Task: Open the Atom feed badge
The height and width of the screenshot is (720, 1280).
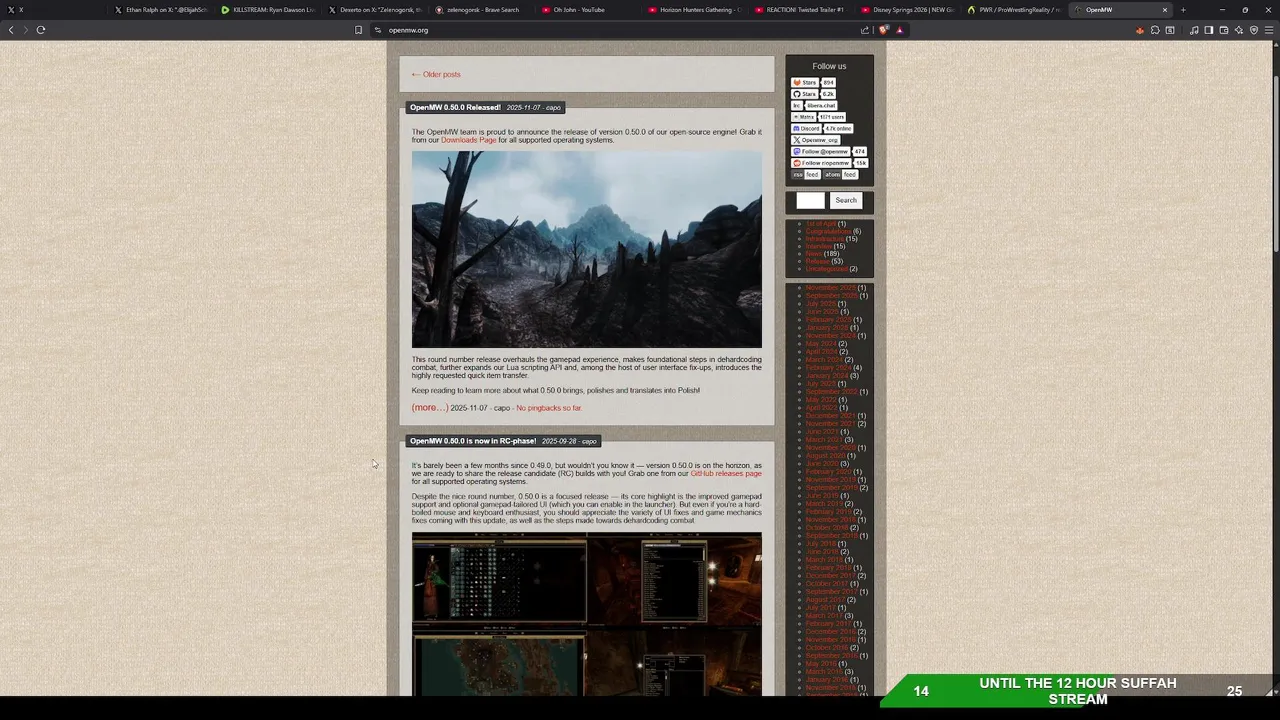Action: coord(840,174)
